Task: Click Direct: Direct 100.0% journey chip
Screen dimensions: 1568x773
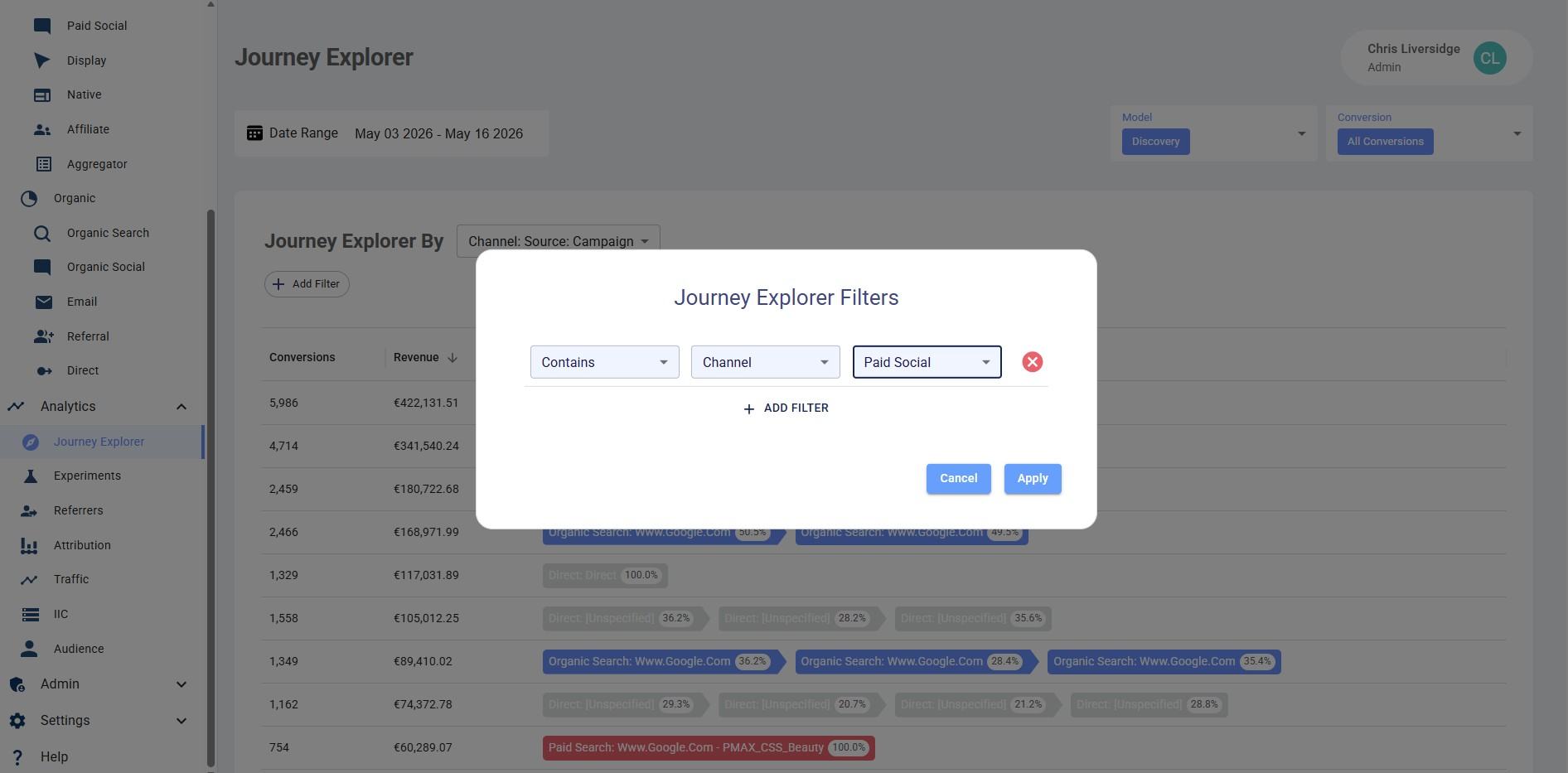Action: coord(605,576)
